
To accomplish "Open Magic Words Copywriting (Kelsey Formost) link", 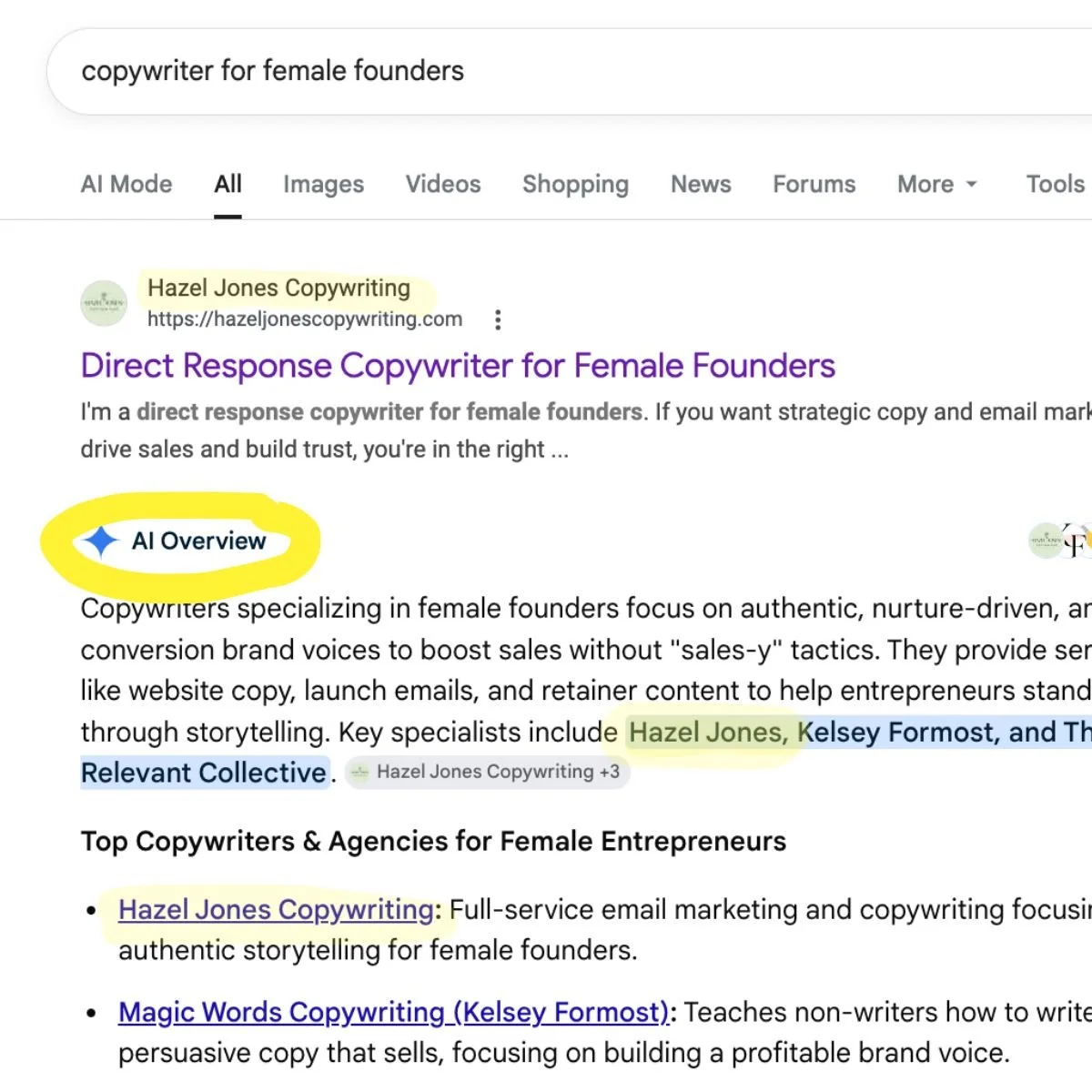I will pos(393,1012).
